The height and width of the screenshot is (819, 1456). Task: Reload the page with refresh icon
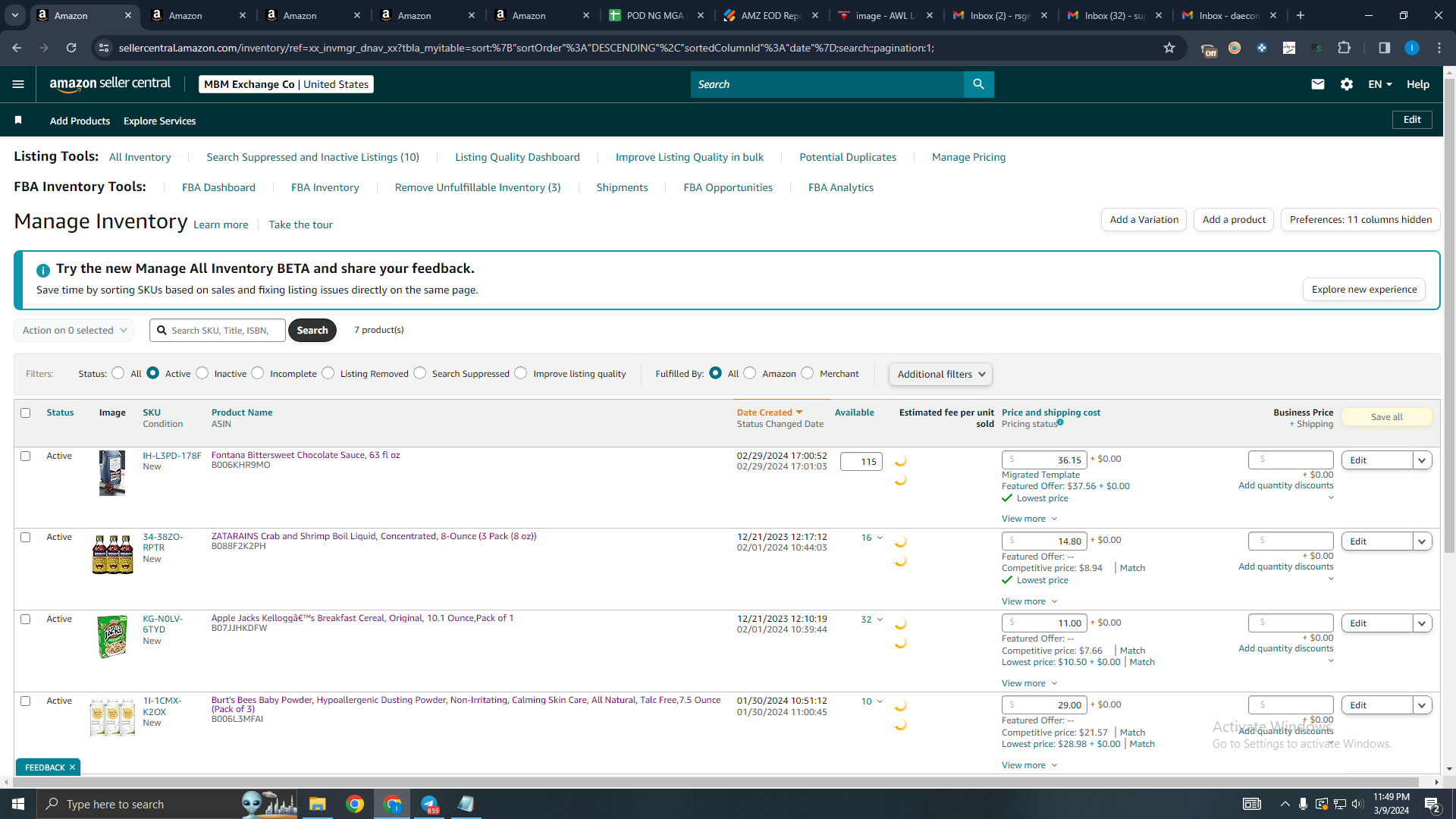pos(71,48)
